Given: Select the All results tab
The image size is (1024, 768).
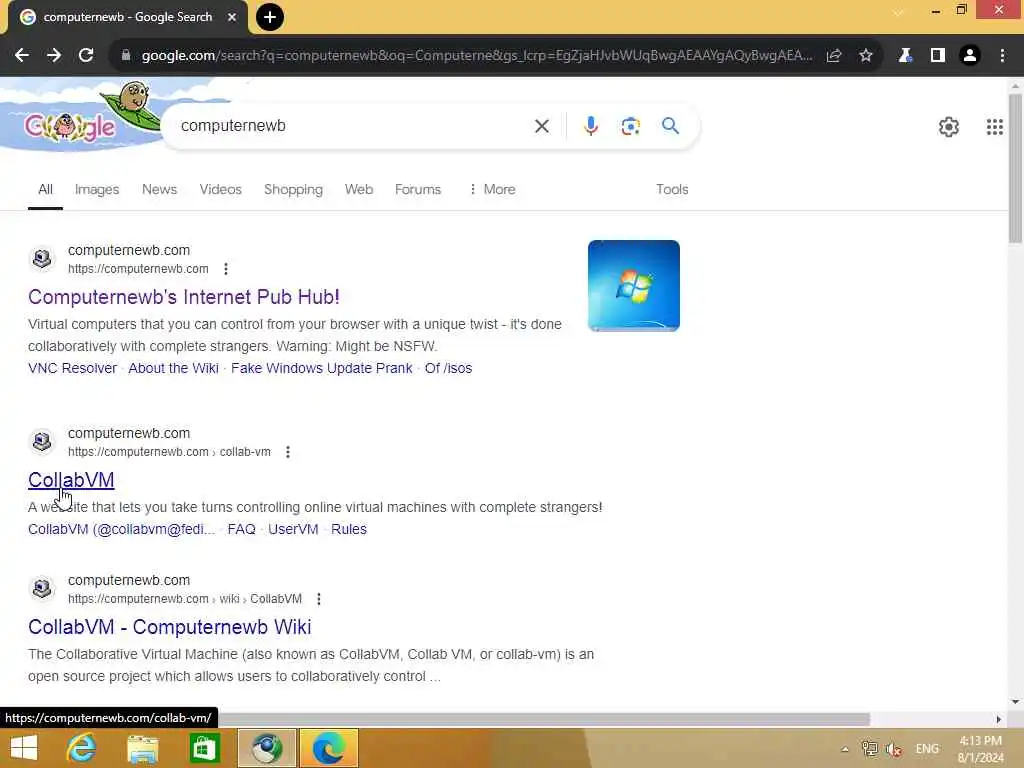Looking at the screenshot, I should pos(45,189).
